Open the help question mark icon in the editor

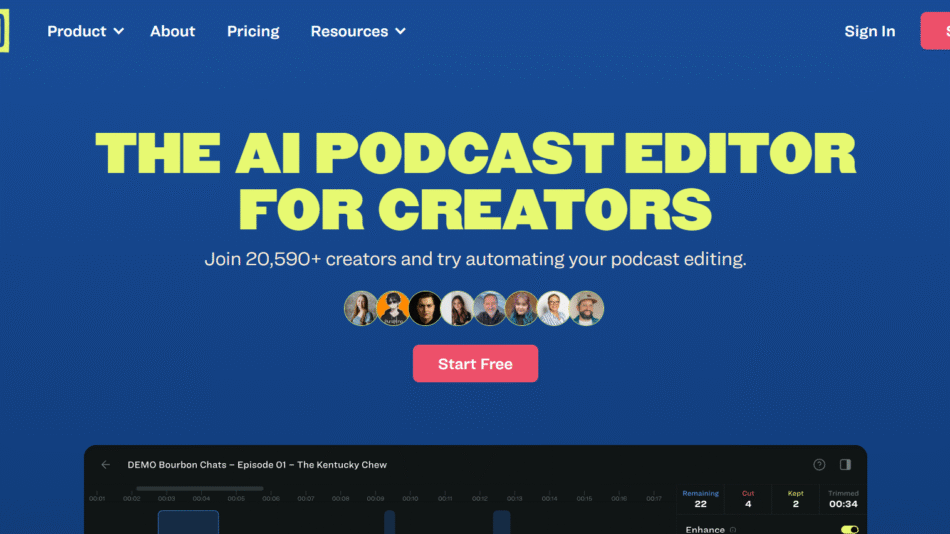(x=819, y=465)
